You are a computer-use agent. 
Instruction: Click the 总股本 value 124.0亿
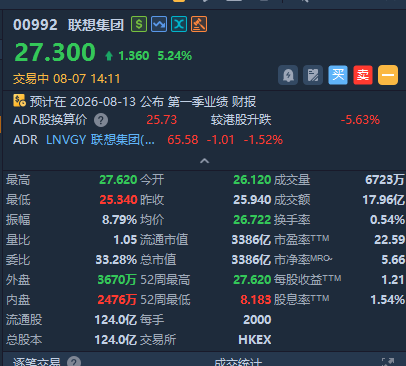click(x=116, y=340)
